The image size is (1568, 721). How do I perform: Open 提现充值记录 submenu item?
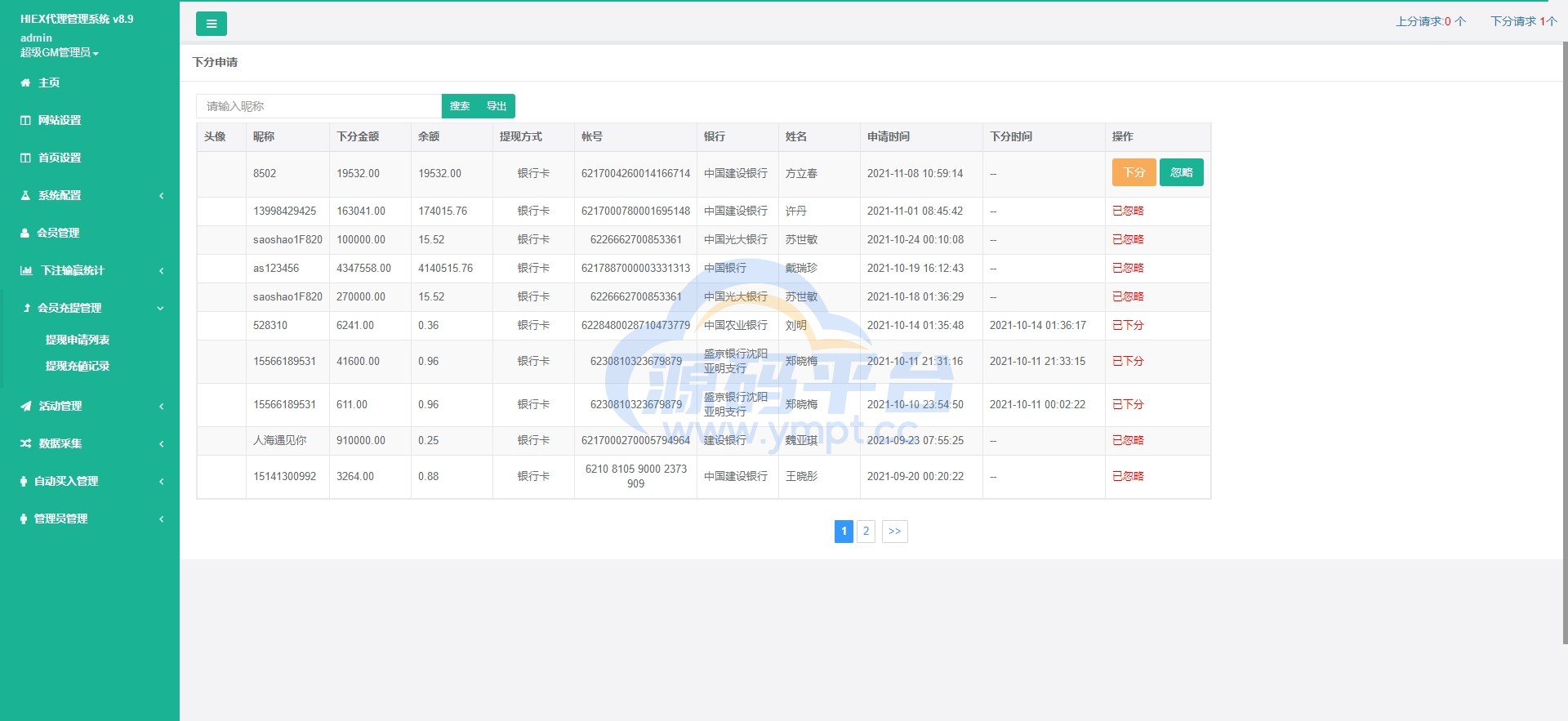[78, 366]
